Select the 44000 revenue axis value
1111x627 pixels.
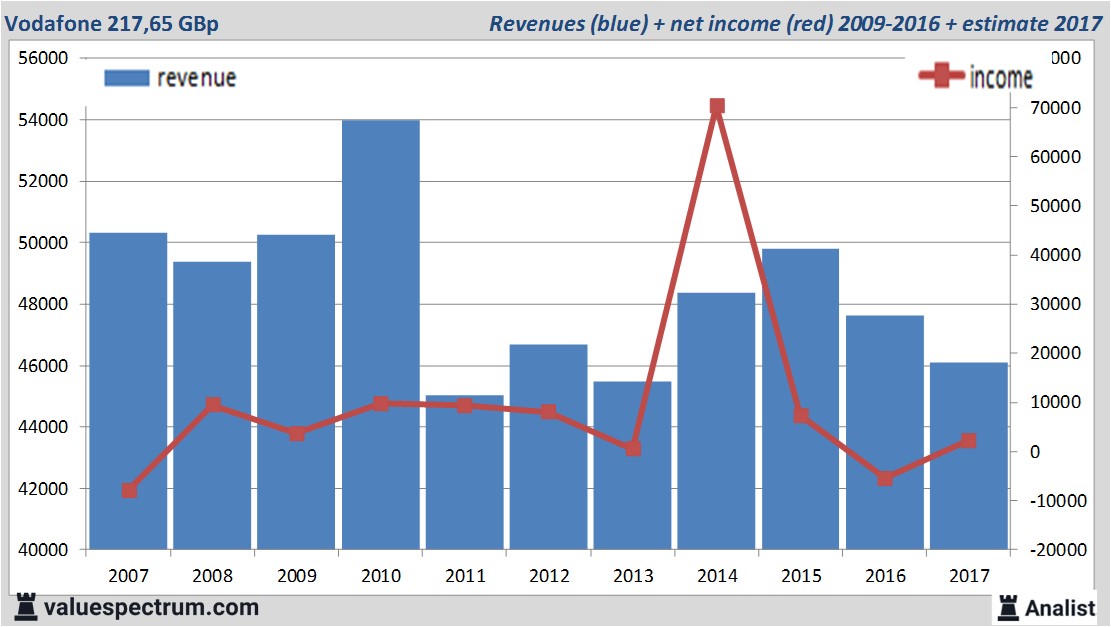[x=43, y=427]
